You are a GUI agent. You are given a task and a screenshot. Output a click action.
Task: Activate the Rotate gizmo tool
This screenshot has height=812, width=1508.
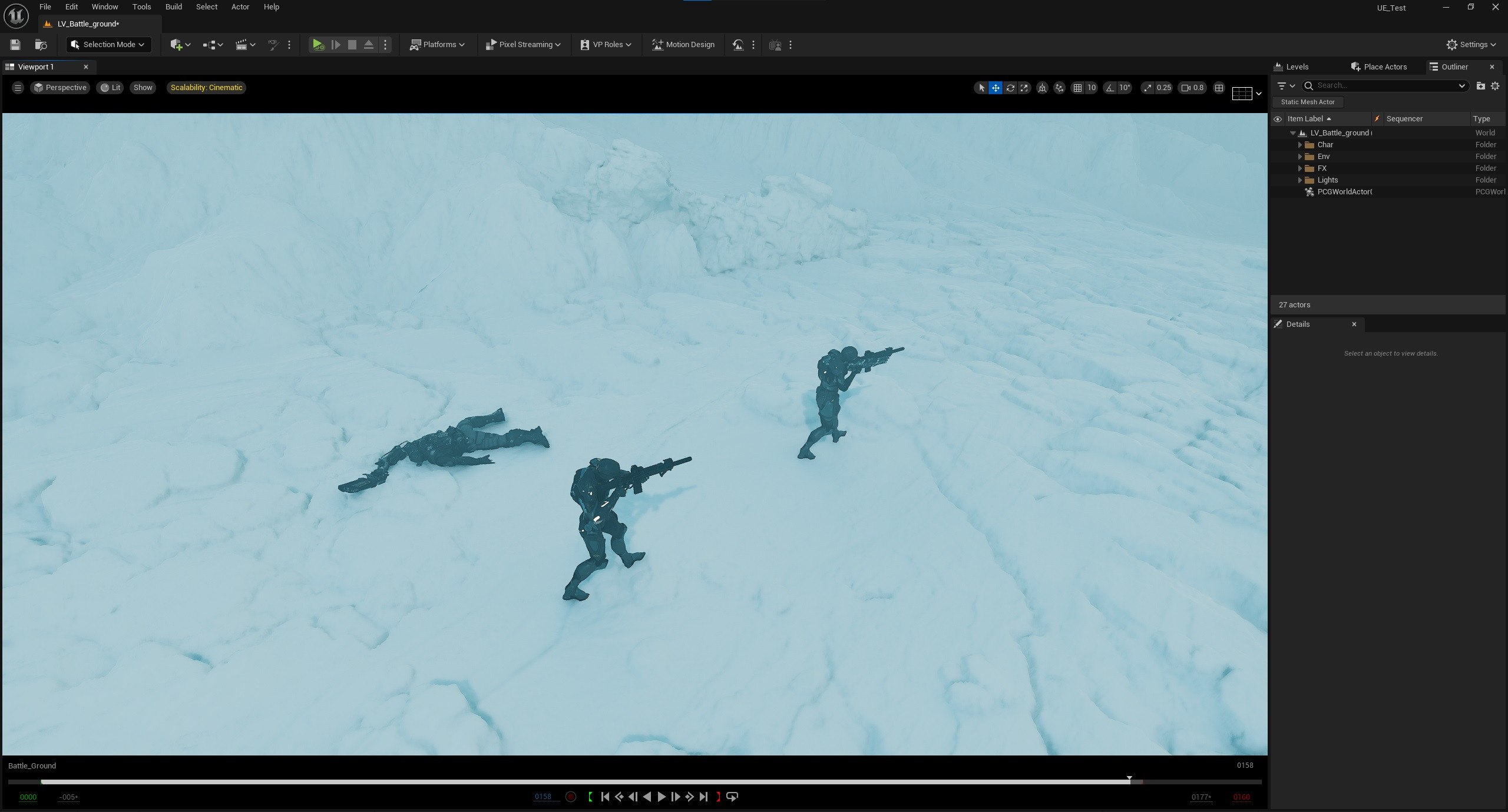coord(1010,88)
